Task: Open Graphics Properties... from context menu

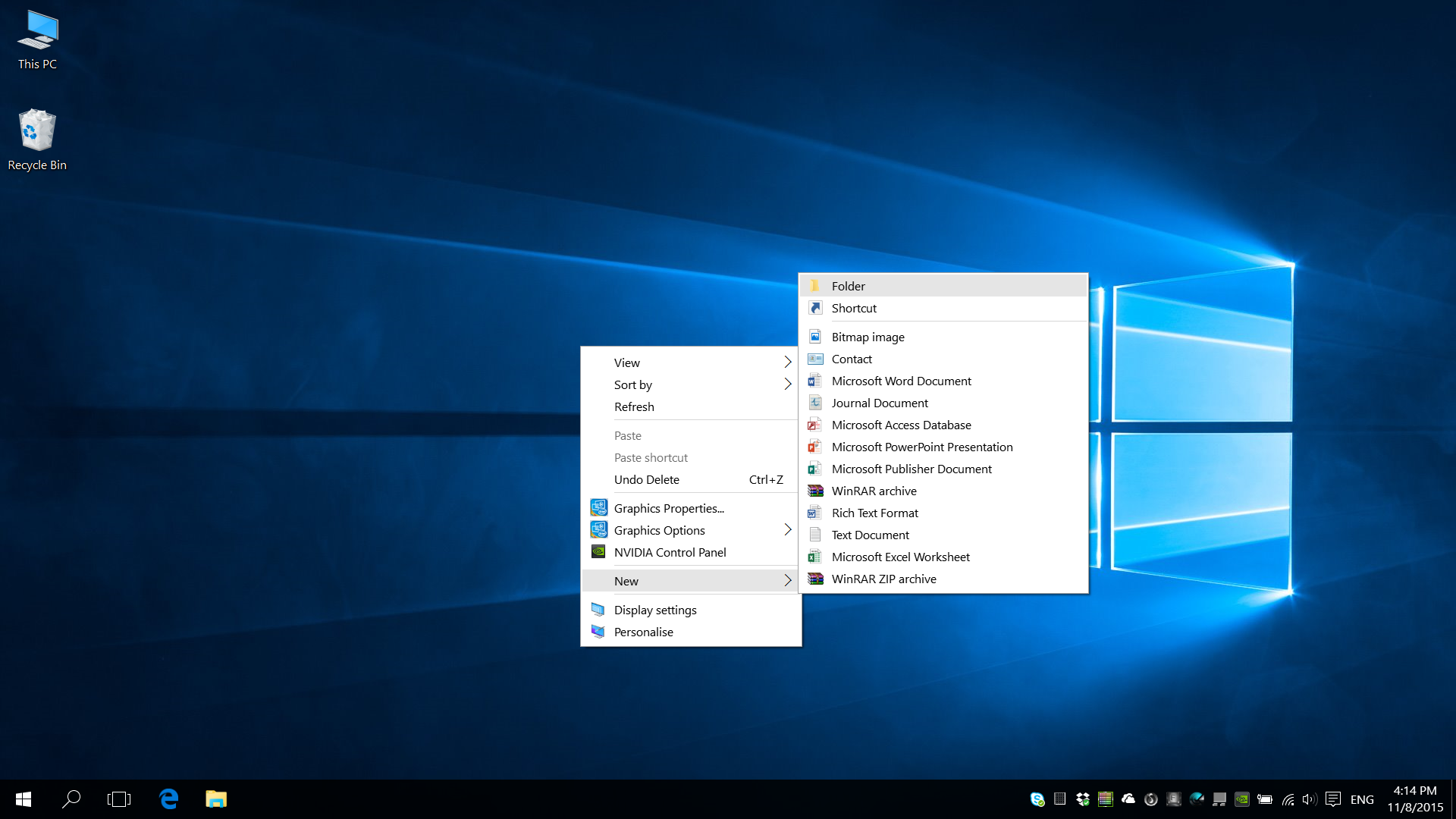Action: 690,508
